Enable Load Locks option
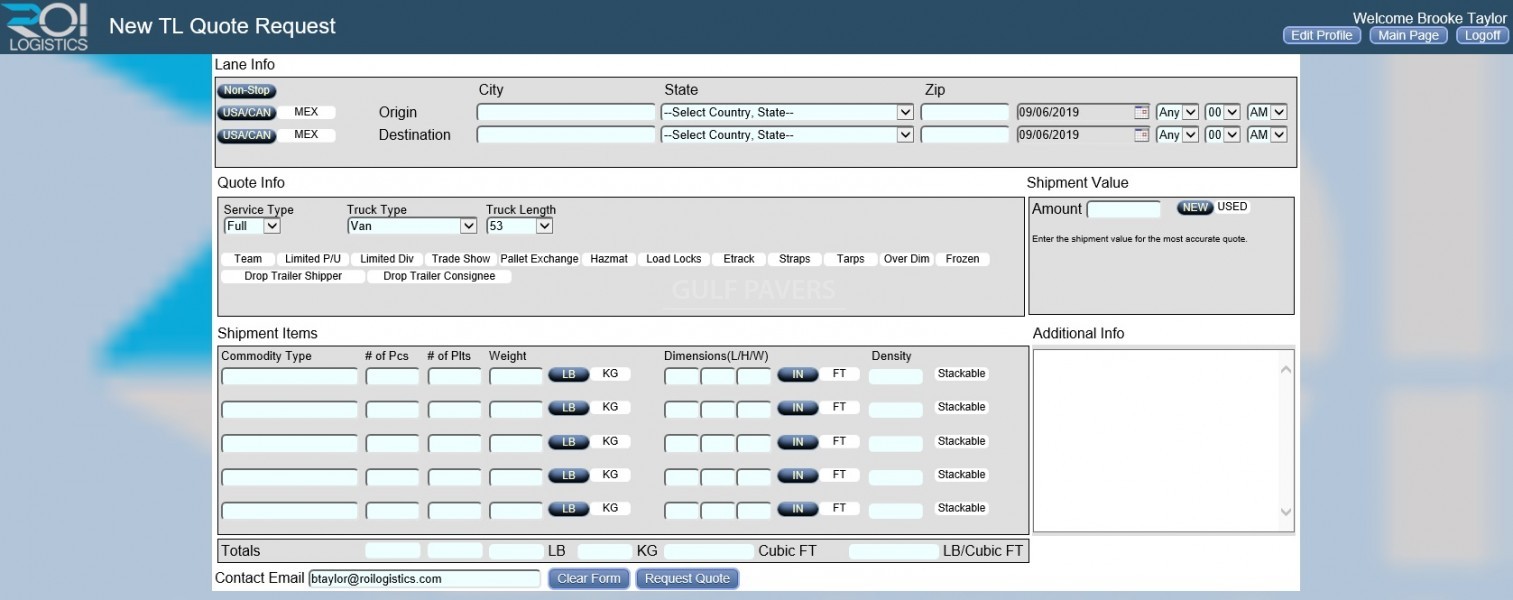The width and height of the screenshot is (1513, 600). tap(674, 259)
